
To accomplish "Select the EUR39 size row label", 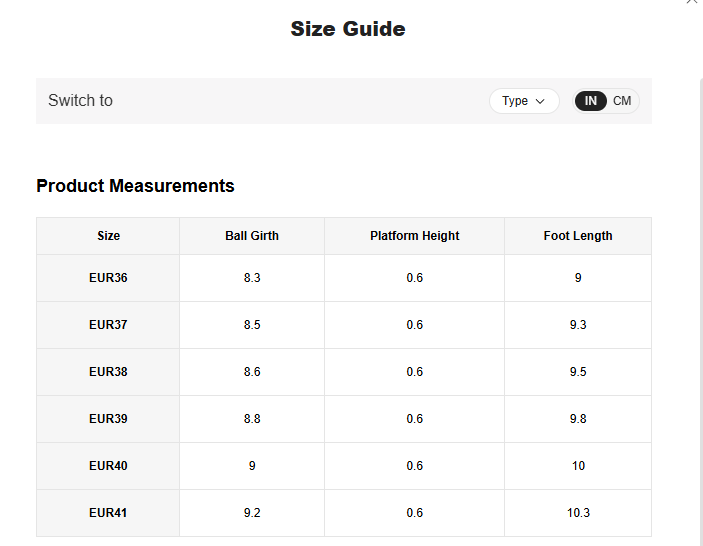I will (x=108, y=419).
